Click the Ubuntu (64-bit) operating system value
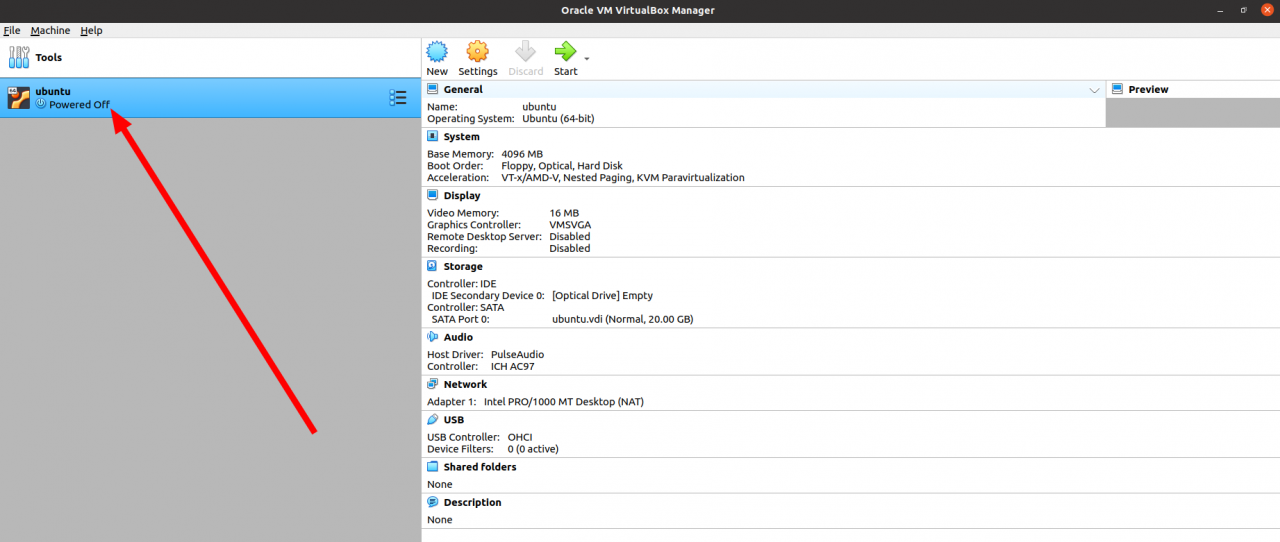The width and height of the screenshot is (1280, 542). click(559, 119)
